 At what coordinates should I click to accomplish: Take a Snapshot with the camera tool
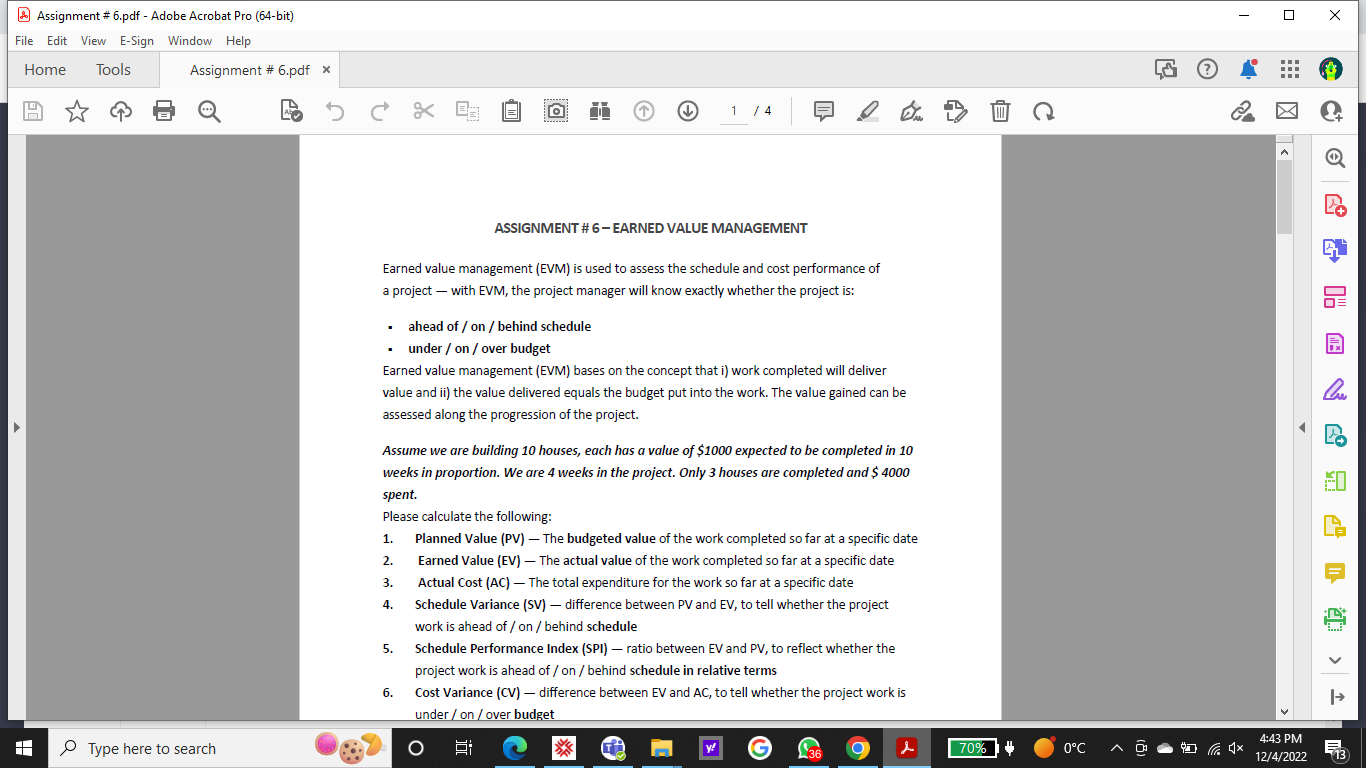click(x=555, y=111)
